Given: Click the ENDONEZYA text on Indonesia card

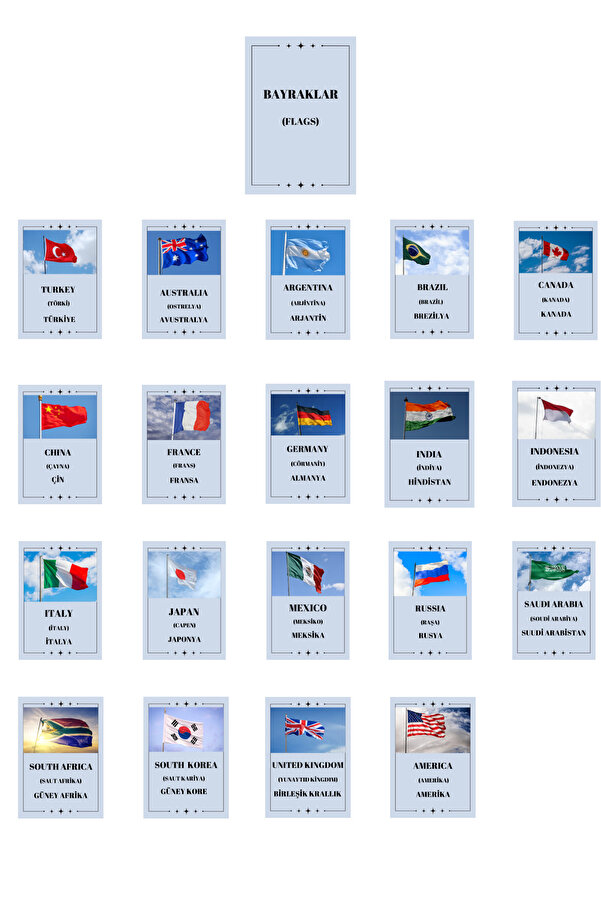Looking at the screenshot, I should pos(554,482).
